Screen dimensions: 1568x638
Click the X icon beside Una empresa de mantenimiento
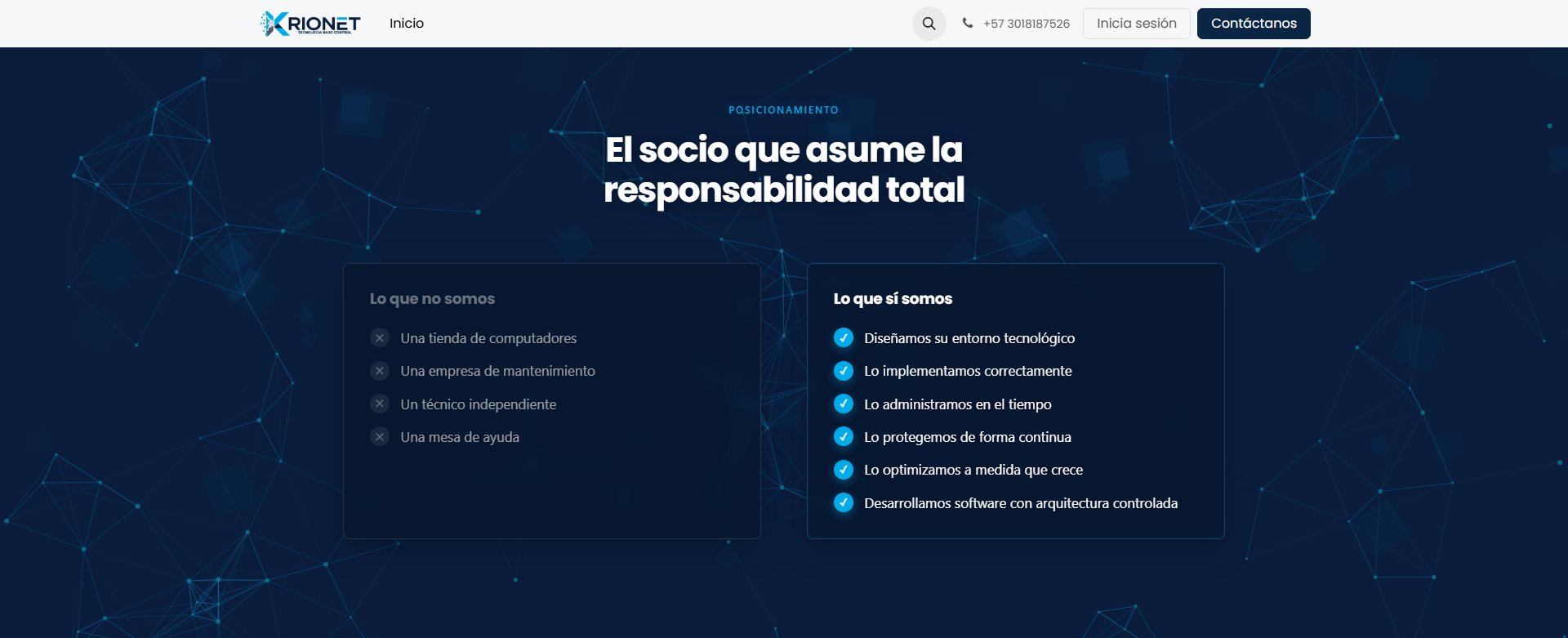pos(380,371)
